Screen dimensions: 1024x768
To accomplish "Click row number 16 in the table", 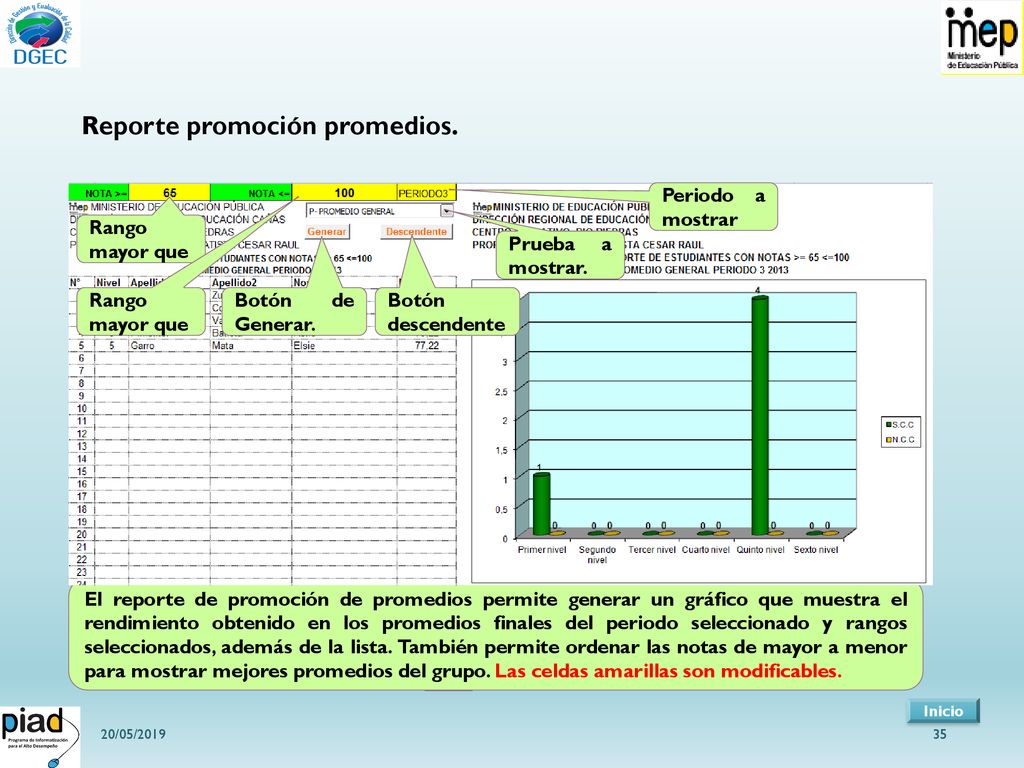I will (x=82, y=484).
